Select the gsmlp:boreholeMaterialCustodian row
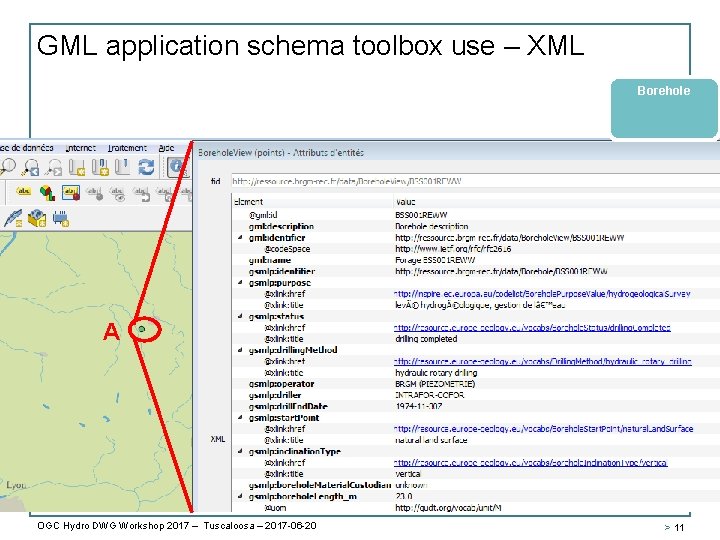Image resolution: width=720 pixels, height=540 pixels. click(x=476, y=485)
